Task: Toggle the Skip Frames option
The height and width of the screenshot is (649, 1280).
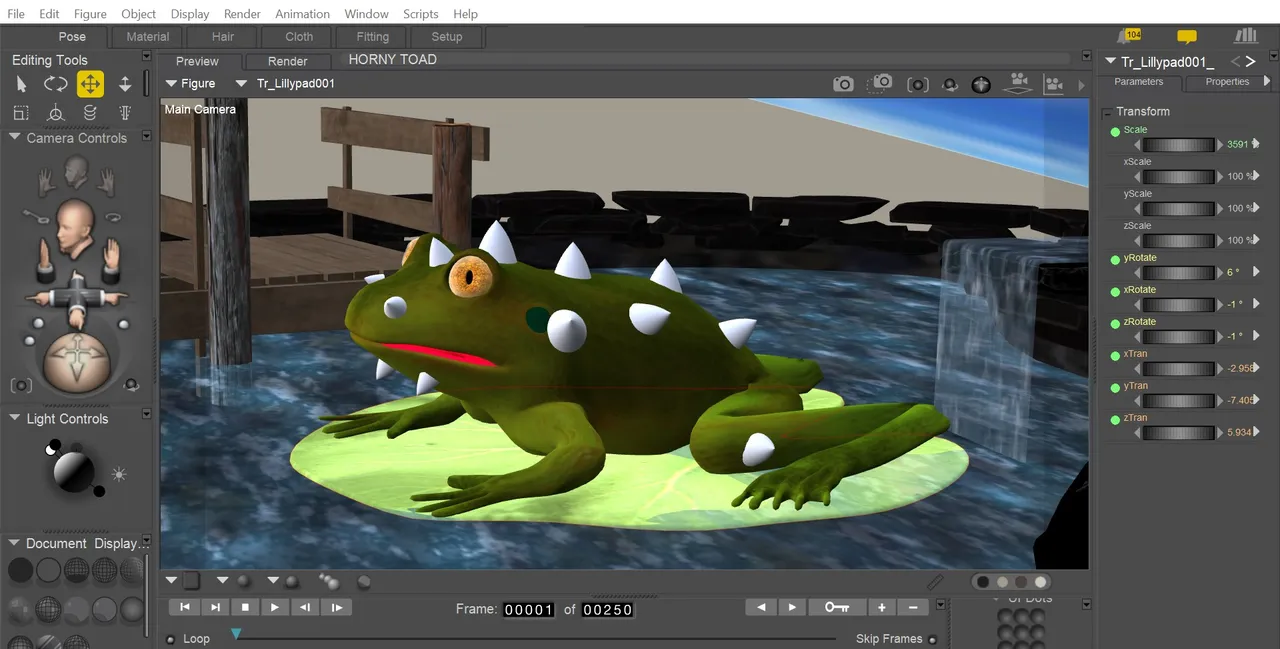Action: click(x=933, y=639)
